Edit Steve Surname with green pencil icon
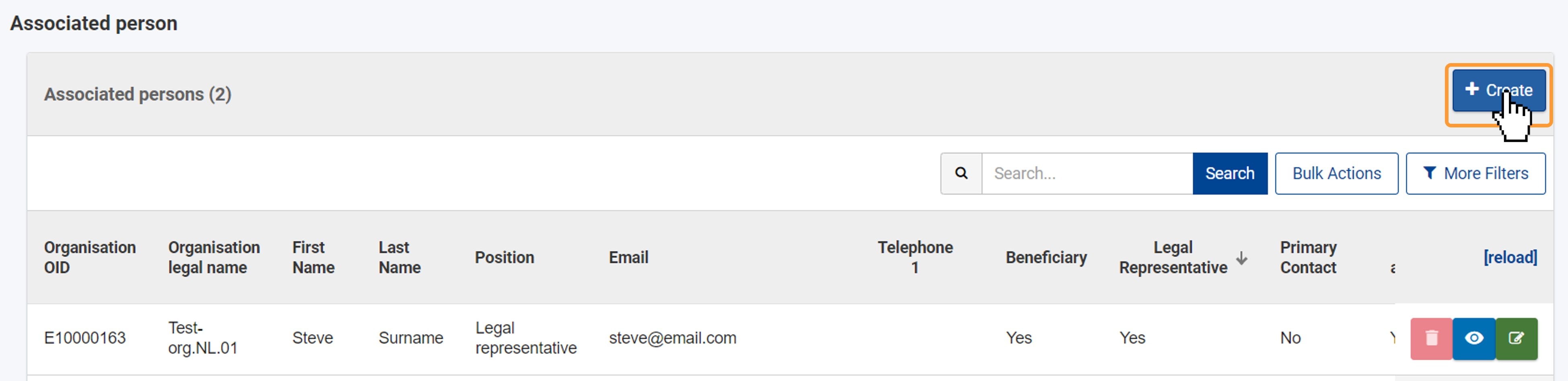Screen dimensions: 1568x381 coord(1516,338)
